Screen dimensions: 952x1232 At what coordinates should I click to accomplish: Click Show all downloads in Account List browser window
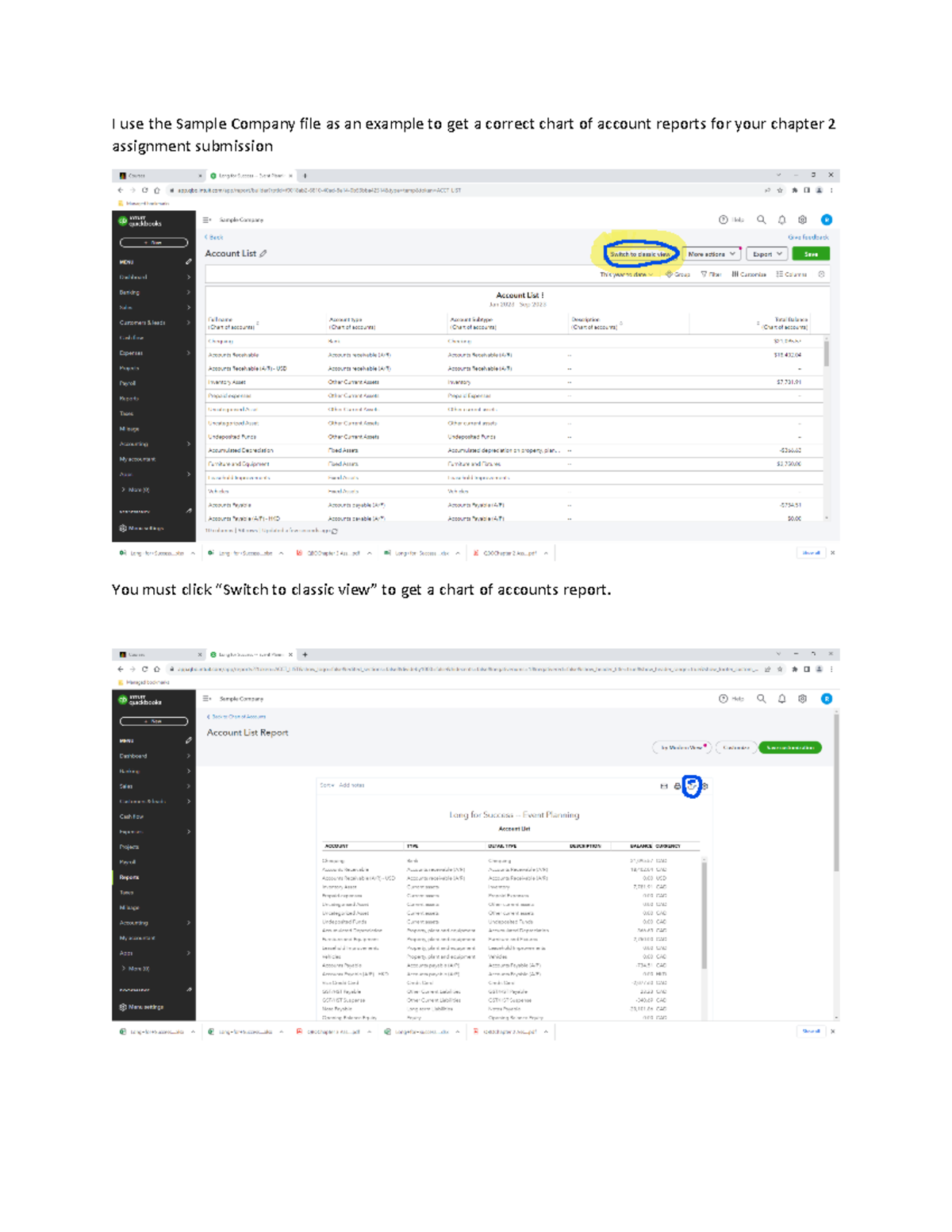point(811,553)
